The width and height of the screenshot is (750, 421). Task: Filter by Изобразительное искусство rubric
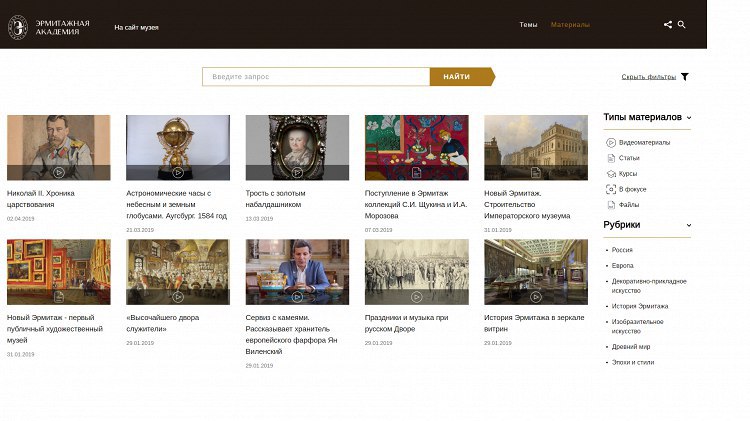[638, 326]
